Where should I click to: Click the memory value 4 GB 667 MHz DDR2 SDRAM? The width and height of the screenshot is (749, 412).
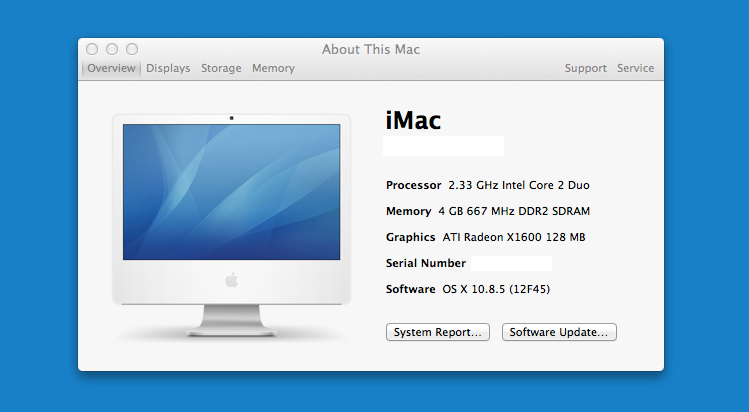pos(514,211)
